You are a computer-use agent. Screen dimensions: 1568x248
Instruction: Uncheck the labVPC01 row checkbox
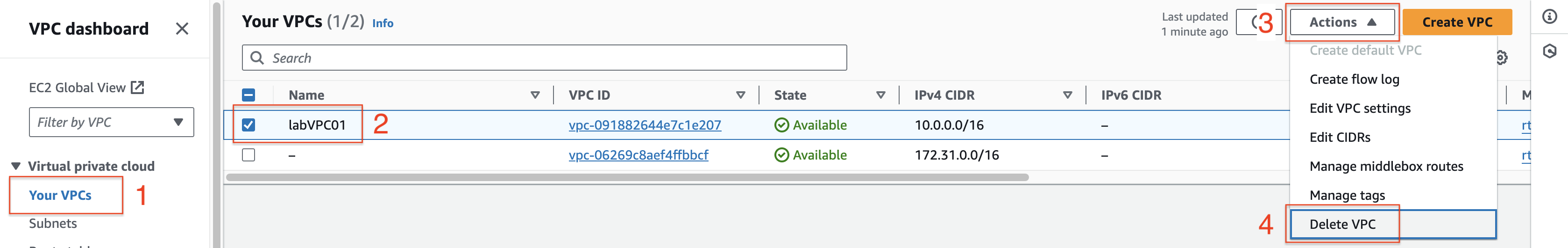(x=248, y=125)
